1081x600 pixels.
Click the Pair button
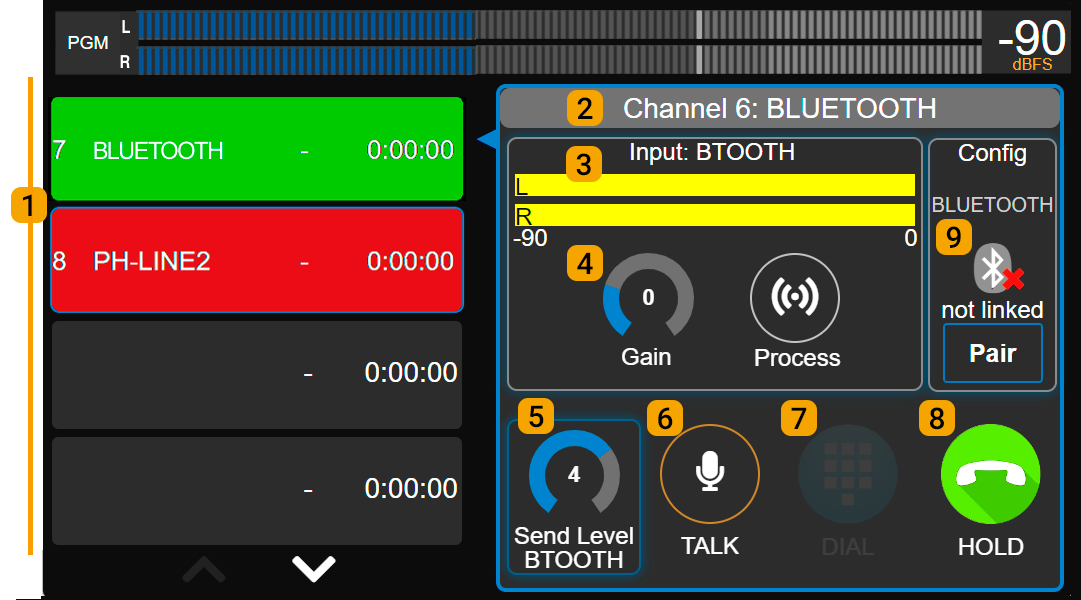point(993,353)
